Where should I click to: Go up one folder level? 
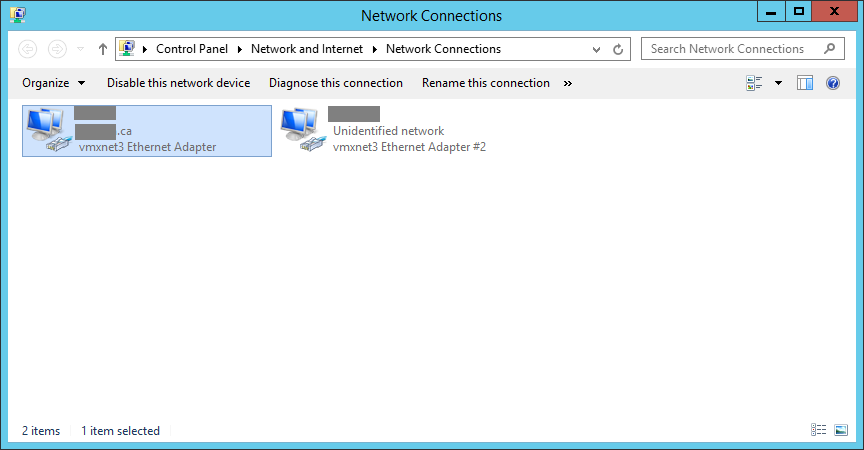coord(102,49)
